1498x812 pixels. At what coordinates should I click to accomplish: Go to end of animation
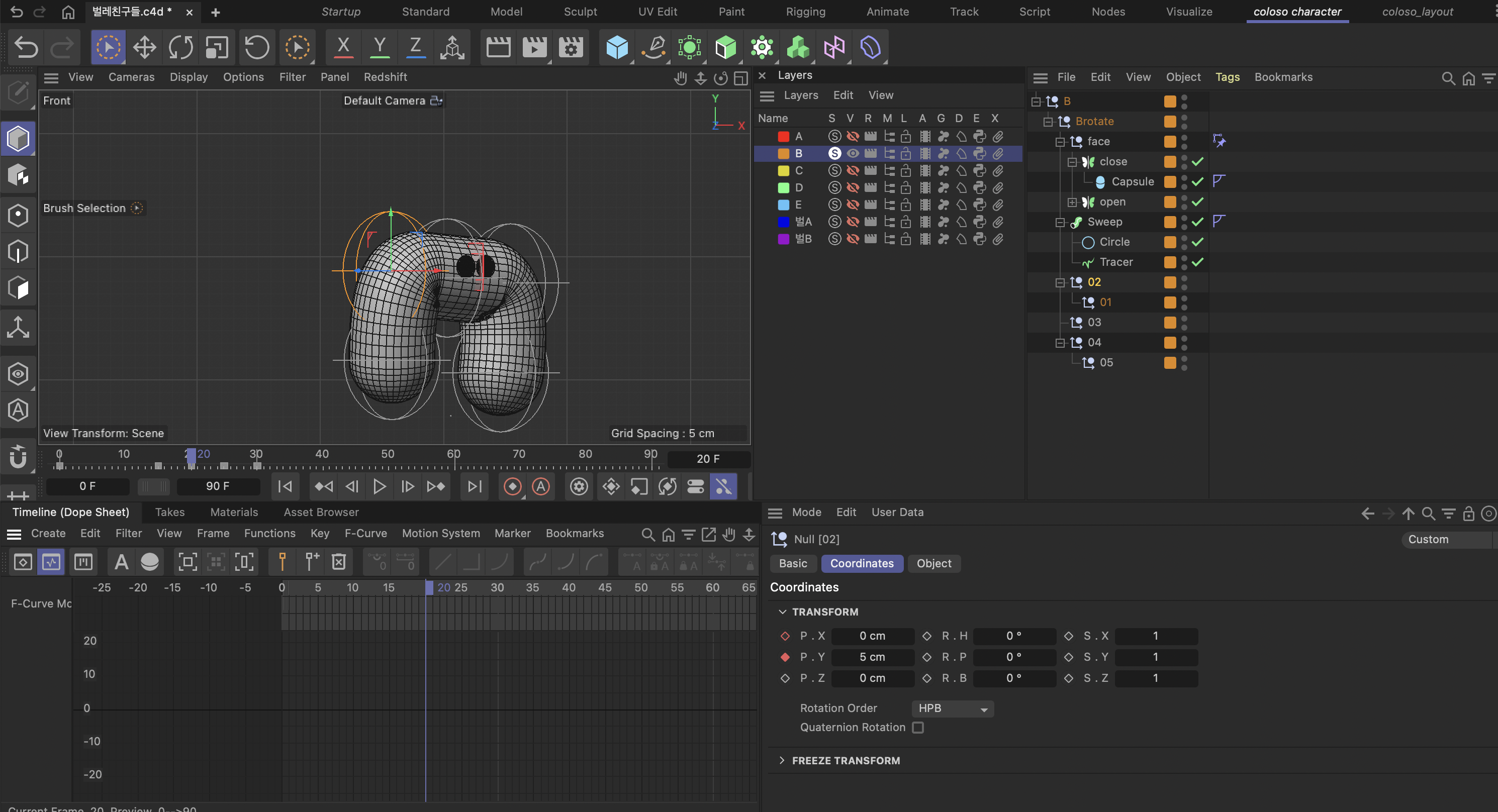pos(475,486)
